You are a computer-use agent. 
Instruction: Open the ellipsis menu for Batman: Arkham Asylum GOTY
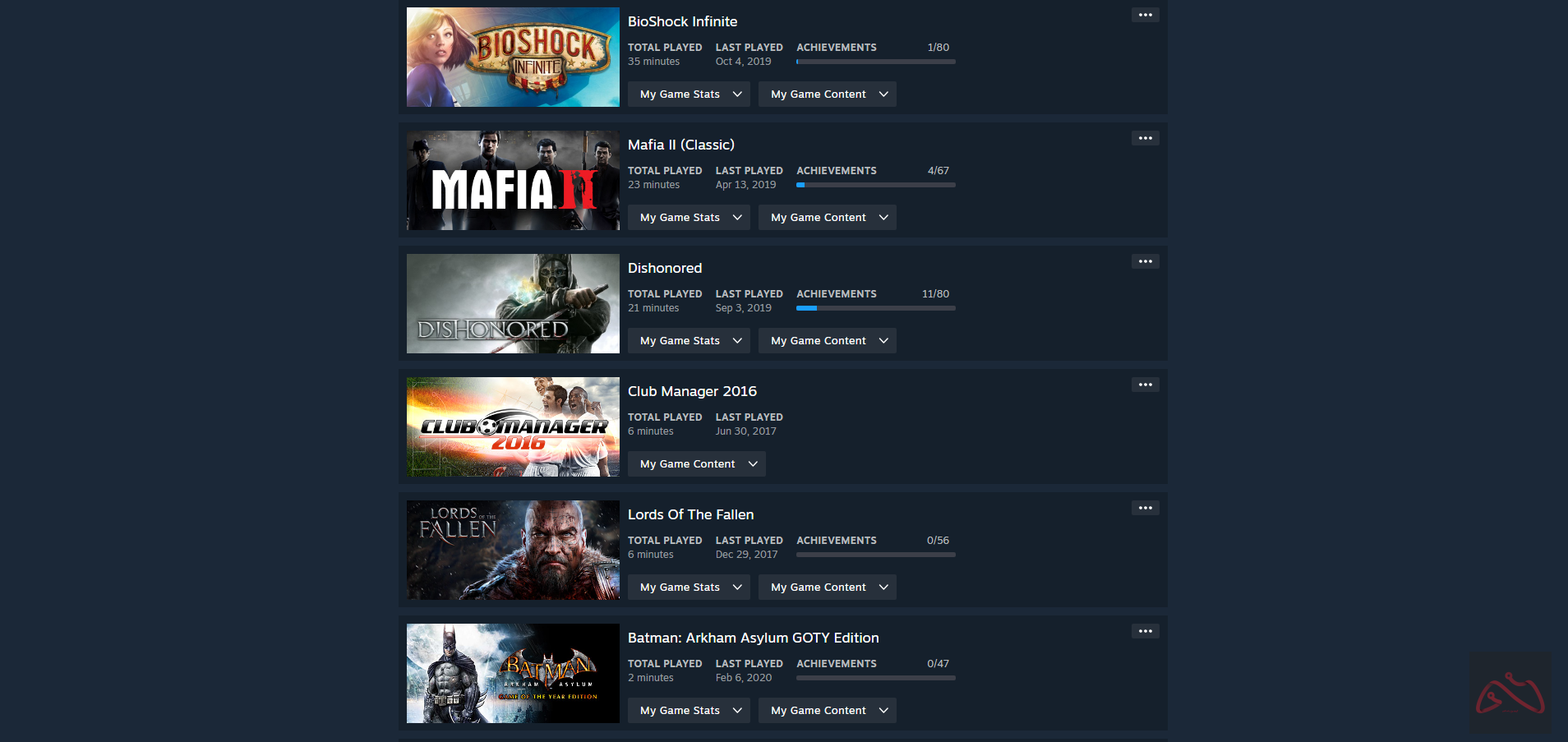[x=1145, y=631]
